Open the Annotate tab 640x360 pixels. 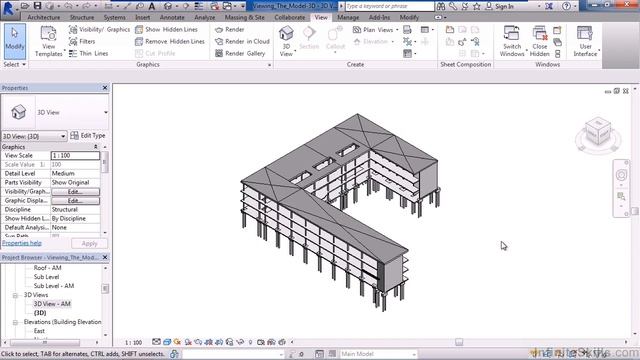click(x=172, y=18)
